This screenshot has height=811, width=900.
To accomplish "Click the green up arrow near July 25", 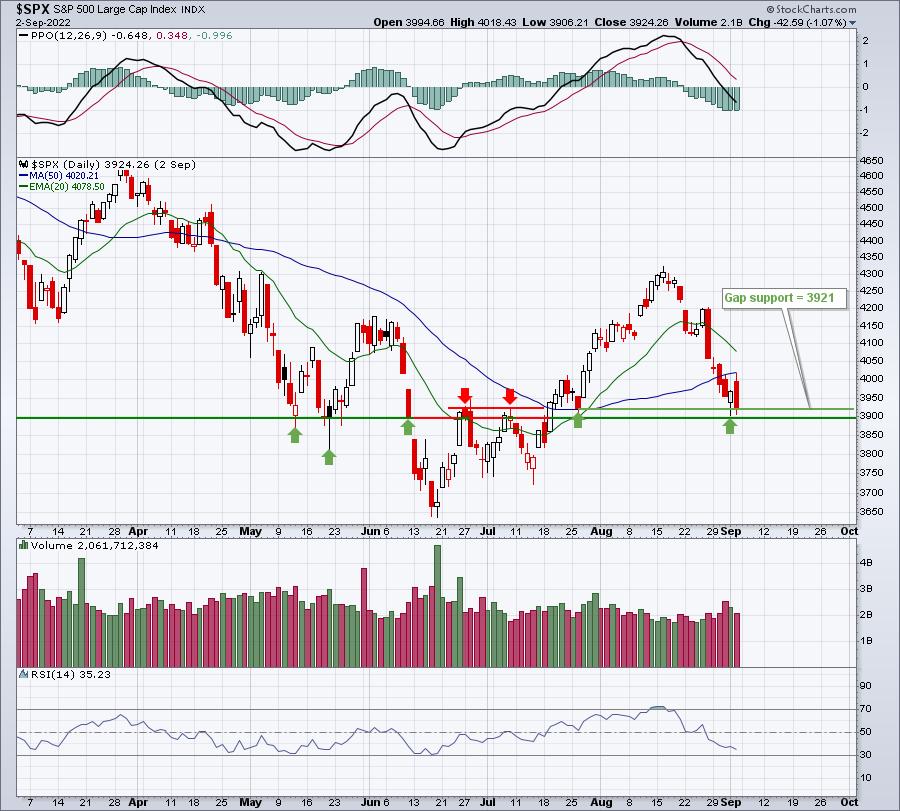I will (577, 420).
